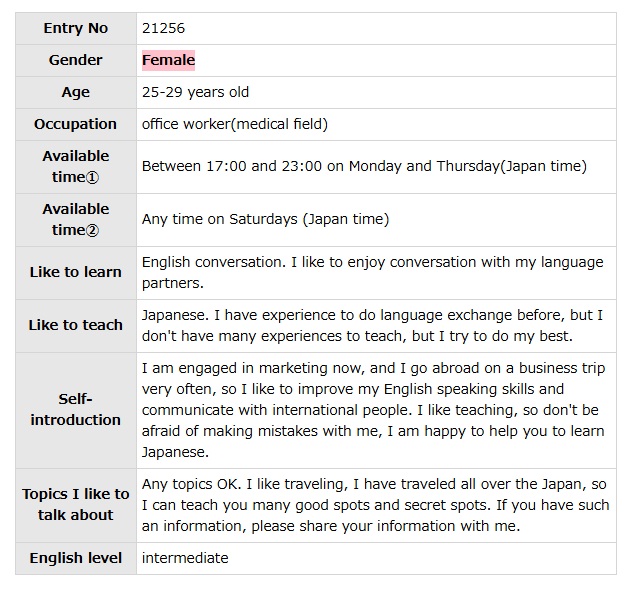
Task: Click Topics I like to talk about label
Action: tap(76, 504)
